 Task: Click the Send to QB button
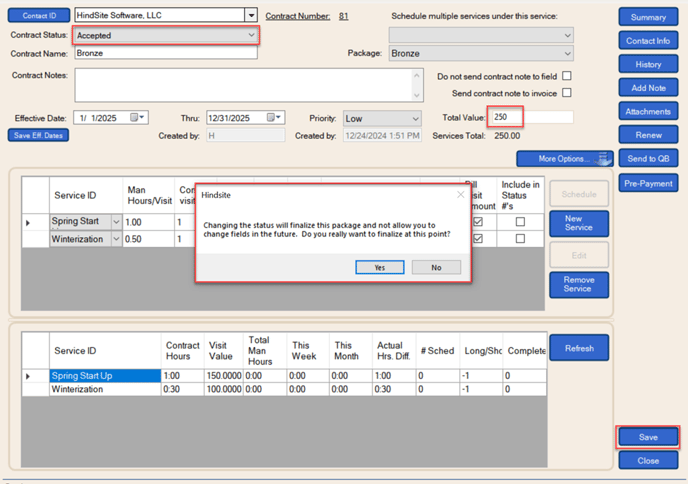[x=648, y=158]
